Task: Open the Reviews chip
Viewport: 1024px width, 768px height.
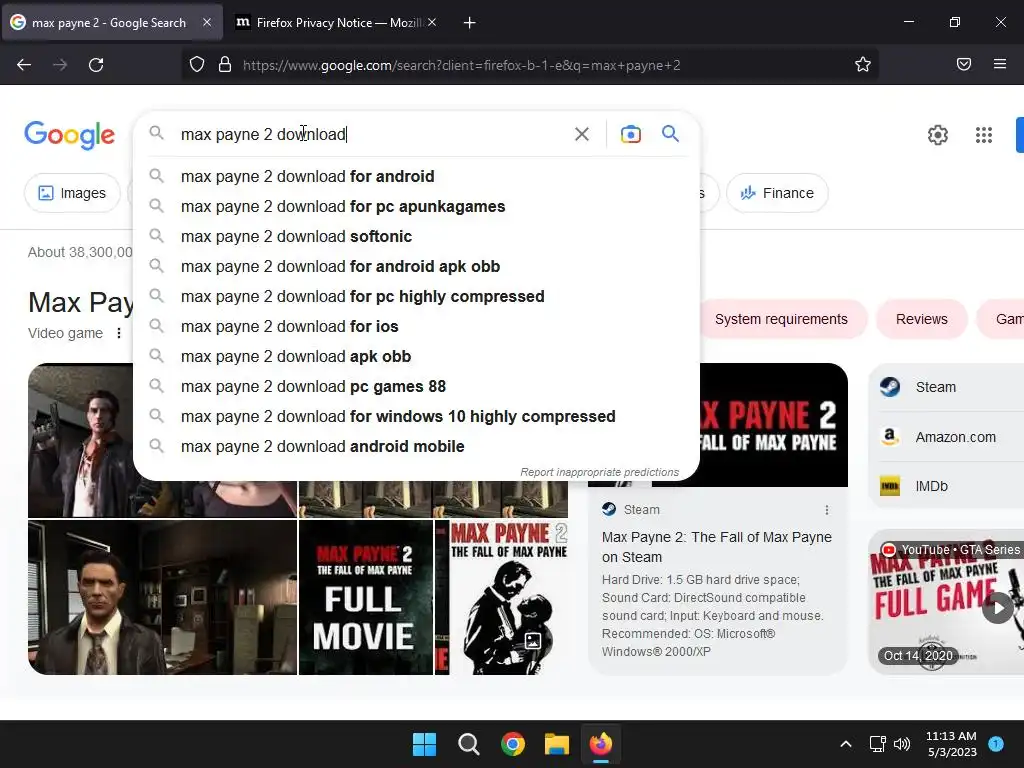Action: 921,319
